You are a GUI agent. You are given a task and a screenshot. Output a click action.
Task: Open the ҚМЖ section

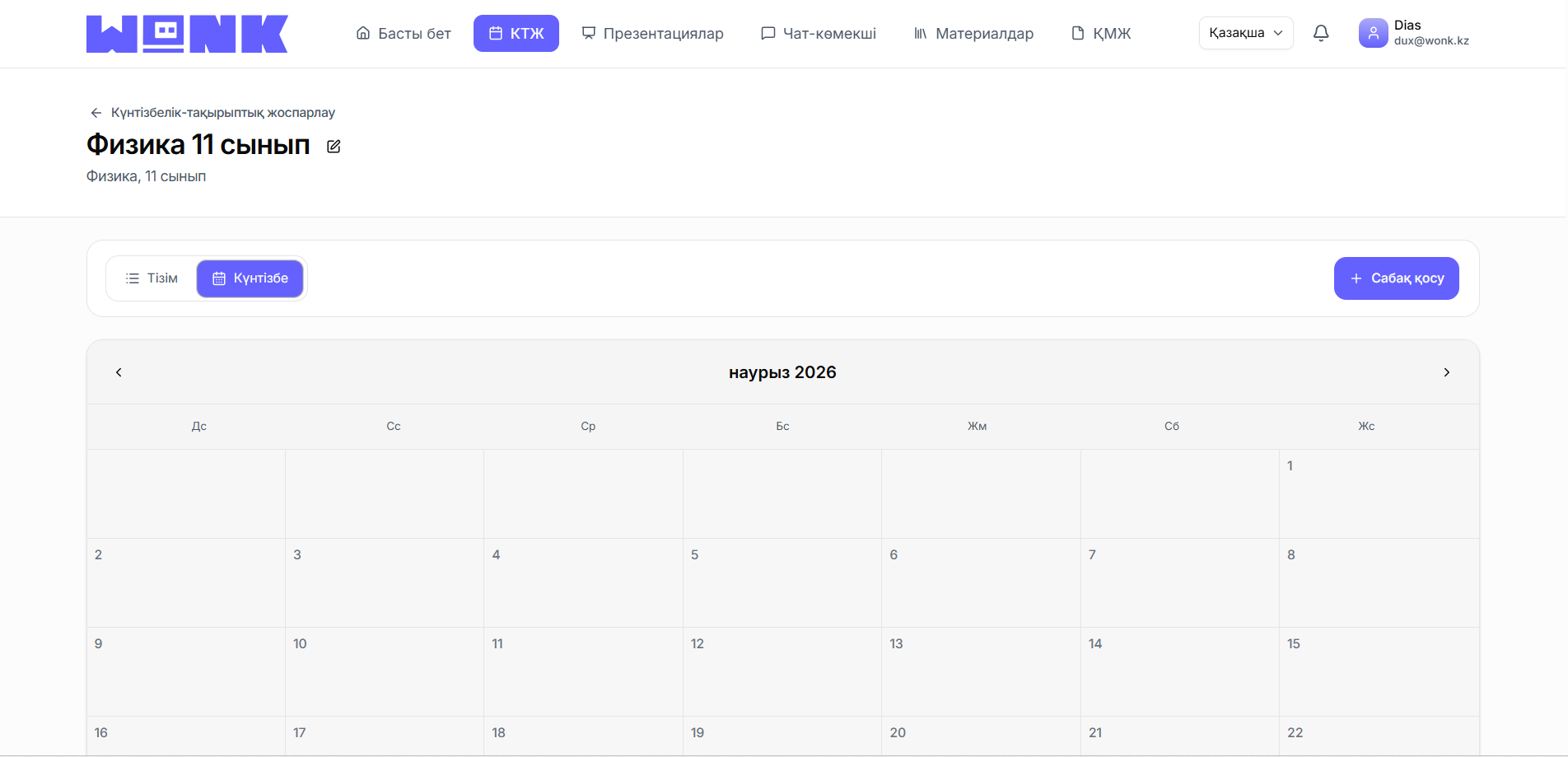pyautogui.click(x=1101, y=34)
